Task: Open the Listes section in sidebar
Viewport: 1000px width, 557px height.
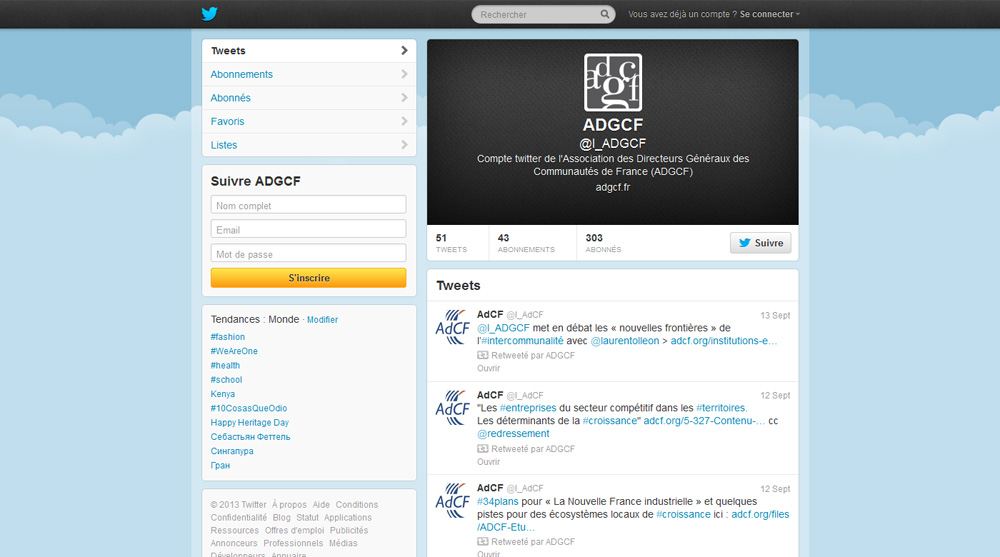Action: coord(308,145)
